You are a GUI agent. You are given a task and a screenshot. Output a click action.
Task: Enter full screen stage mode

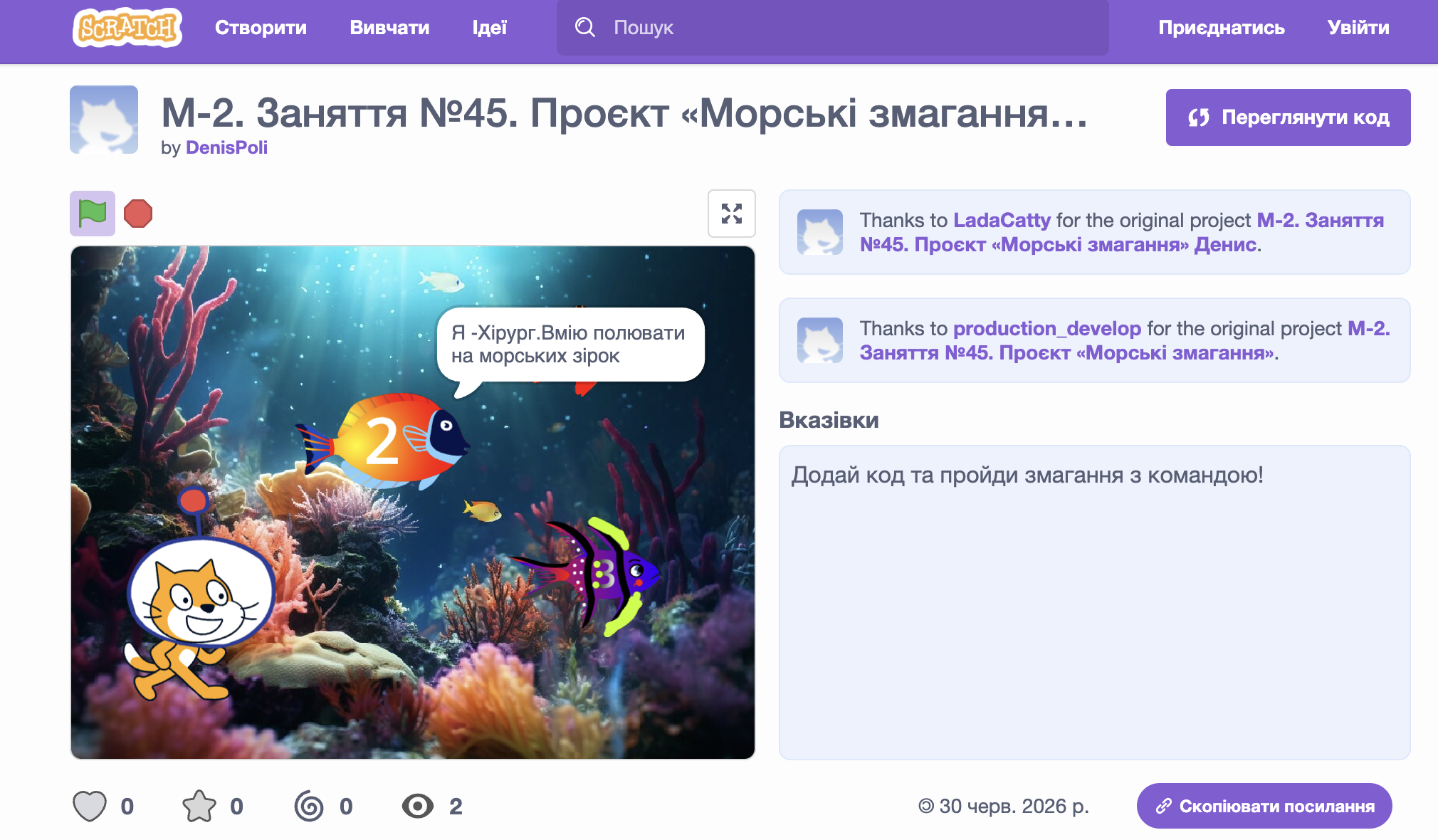(732, 214)
